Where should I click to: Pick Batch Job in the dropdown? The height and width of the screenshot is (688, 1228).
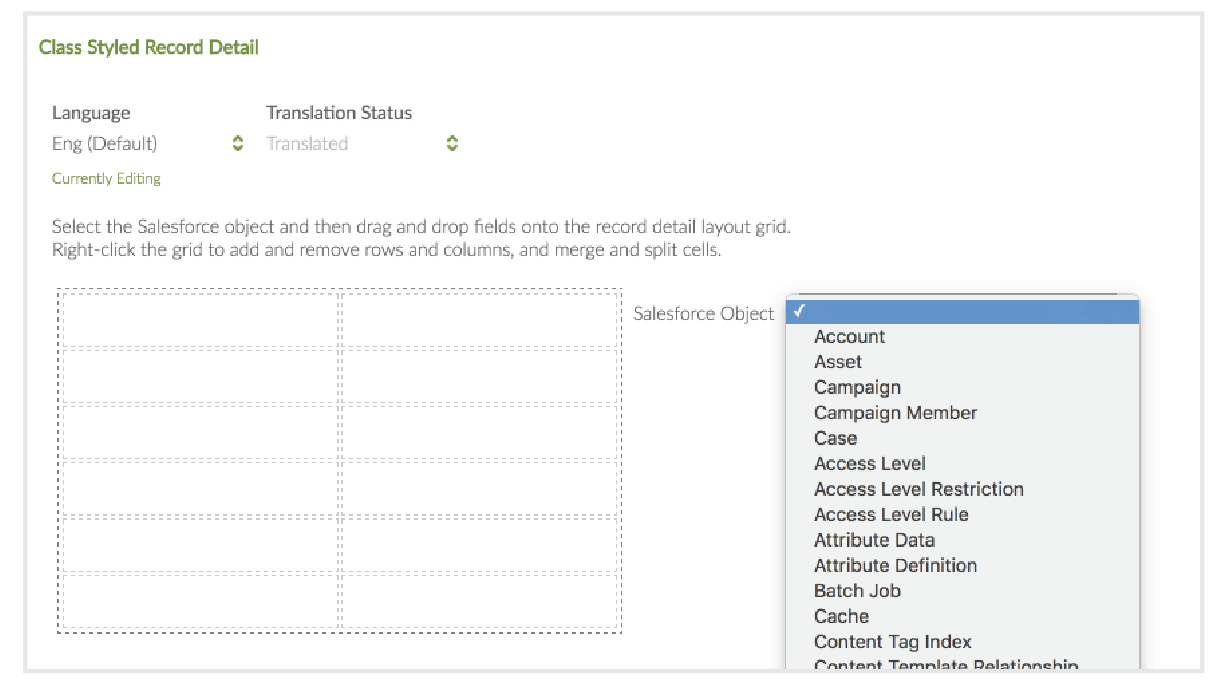pos(857,591)
